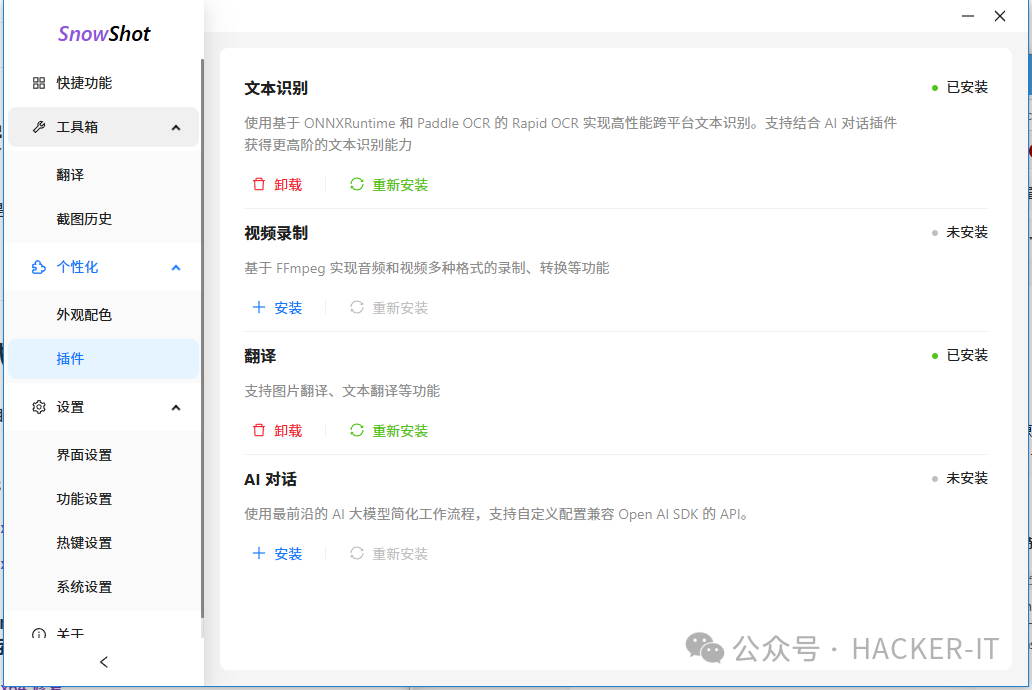The image size is (1032, 690).
Task: Open the translation page under toolbox
Action: [x=71, y=175]
